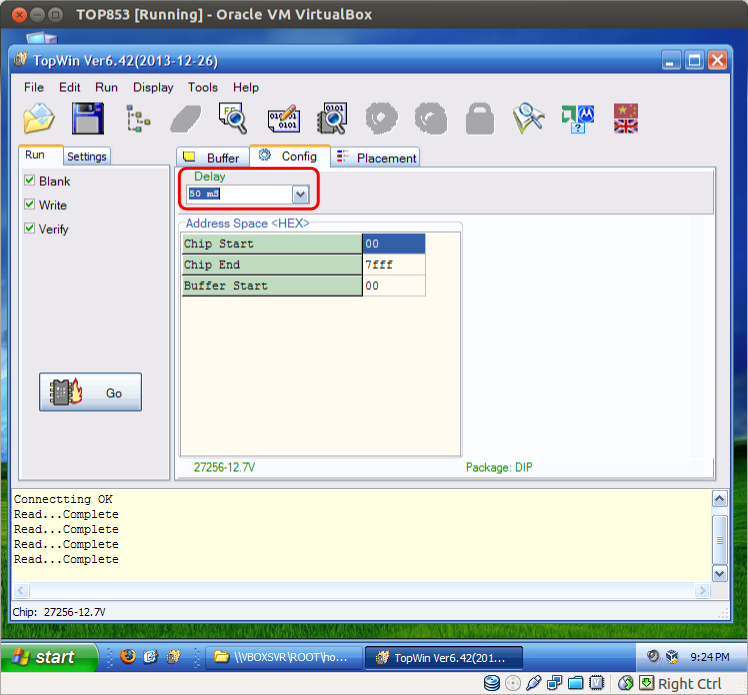This screenshot has width=748, height=695.
Task: Switch to the Buffer tab
Action: click(213, 157)
